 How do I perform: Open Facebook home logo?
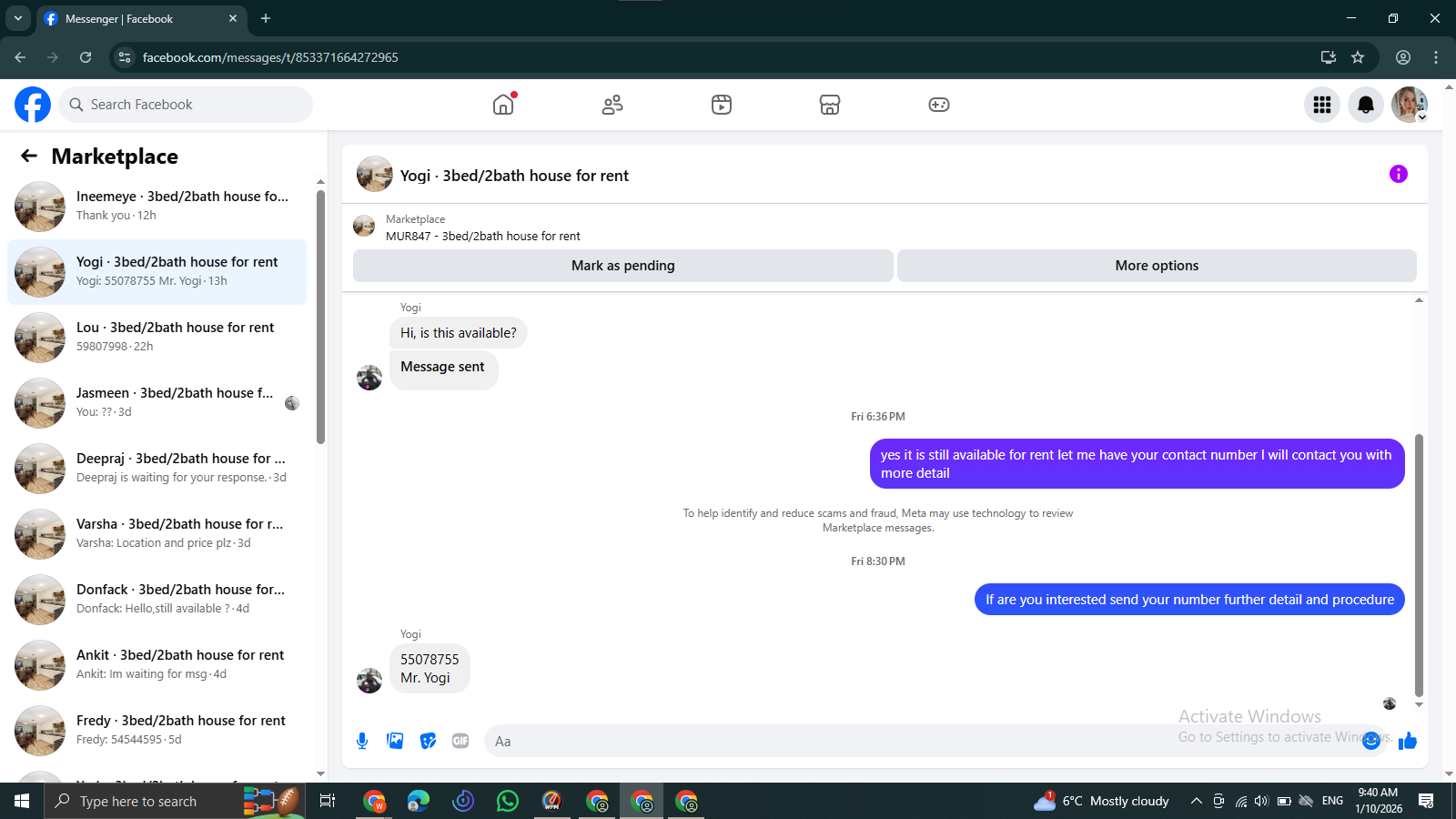tap(33, 105)
